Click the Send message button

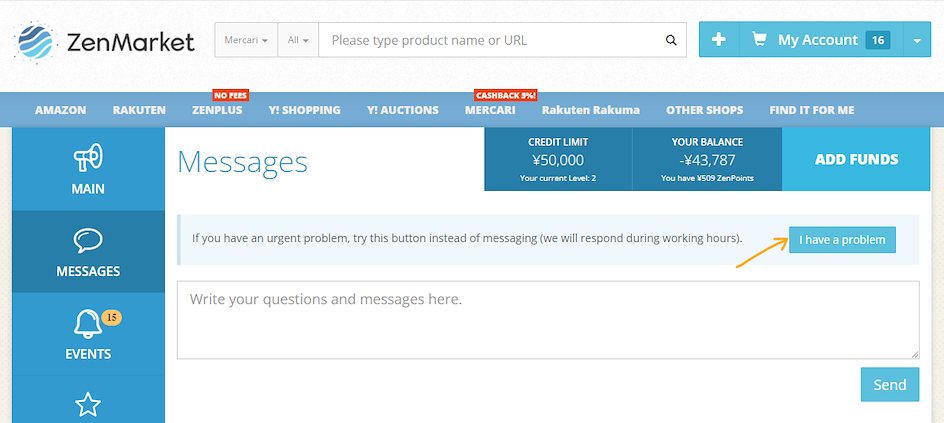click(890, 384)
